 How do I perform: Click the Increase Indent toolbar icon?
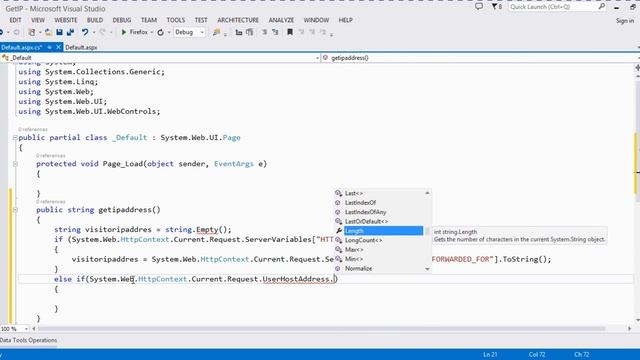click(249, 32)
